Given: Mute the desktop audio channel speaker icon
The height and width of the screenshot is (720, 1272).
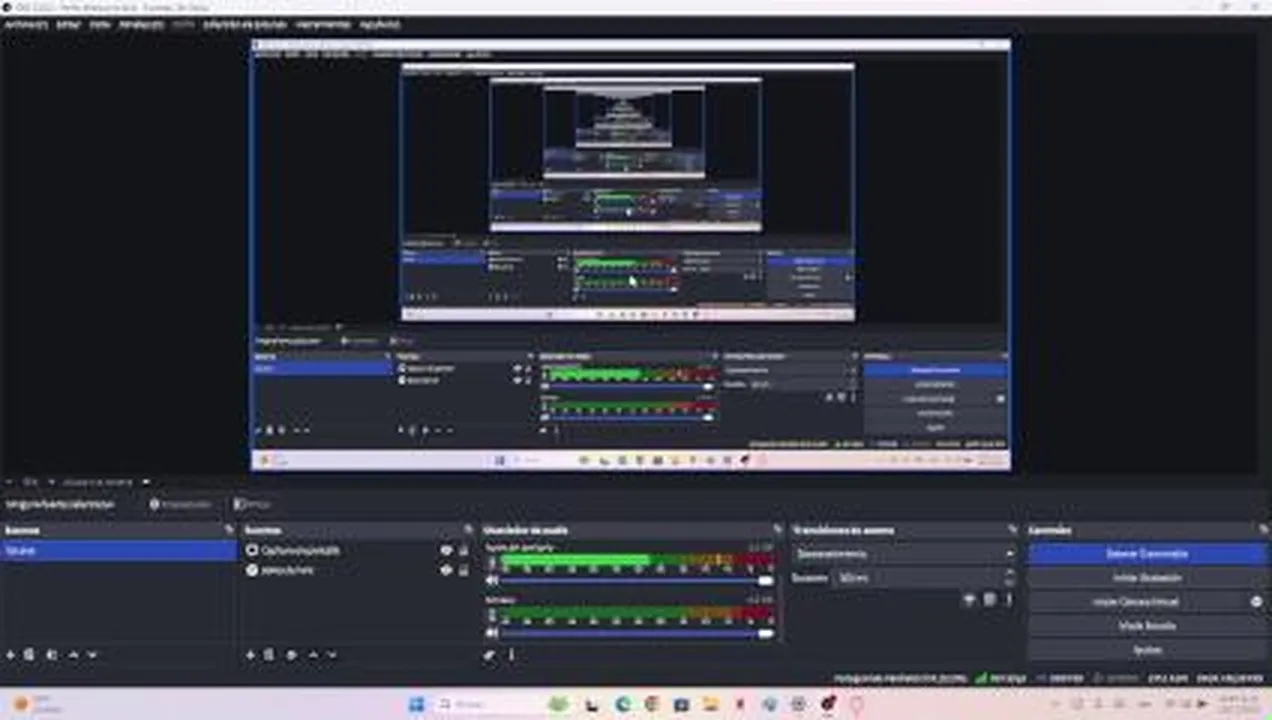Looking at the screenshot, I should pyautogui.click(x=491, y=581).
